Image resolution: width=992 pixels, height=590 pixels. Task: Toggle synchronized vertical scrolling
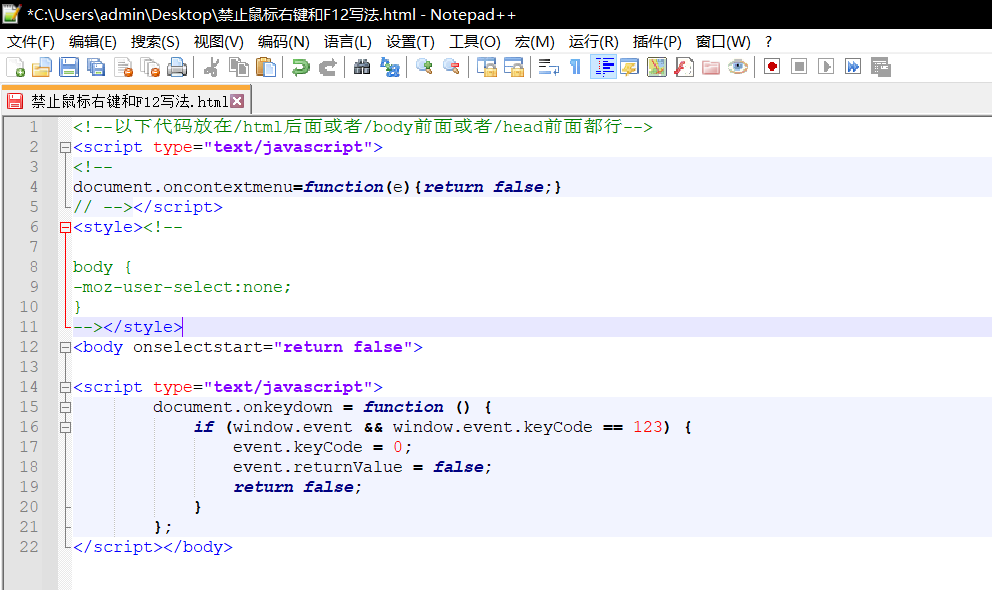point(486,67)
